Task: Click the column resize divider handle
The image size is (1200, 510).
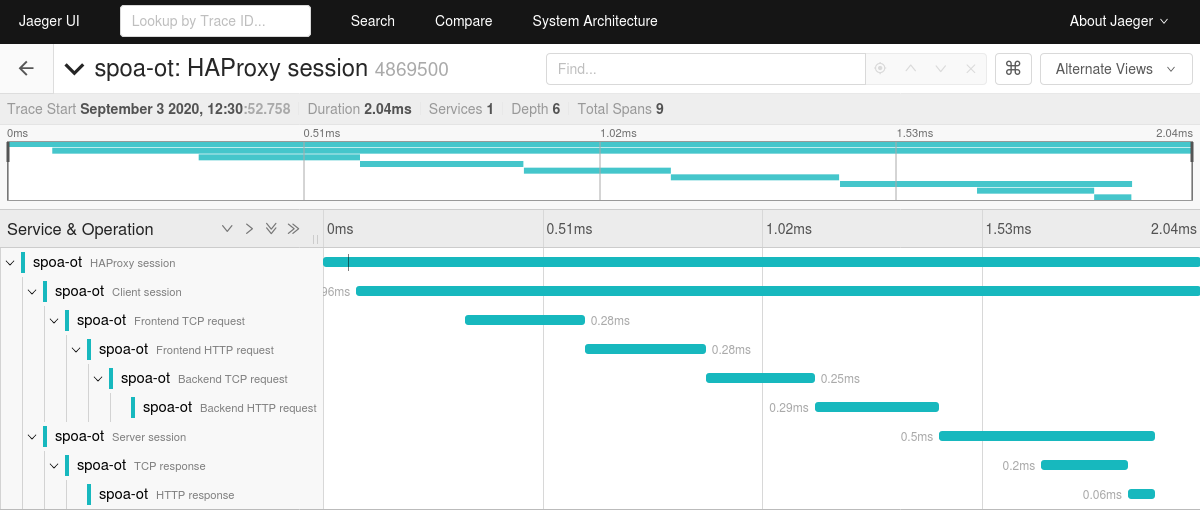Action: click(x=316, y=240)
